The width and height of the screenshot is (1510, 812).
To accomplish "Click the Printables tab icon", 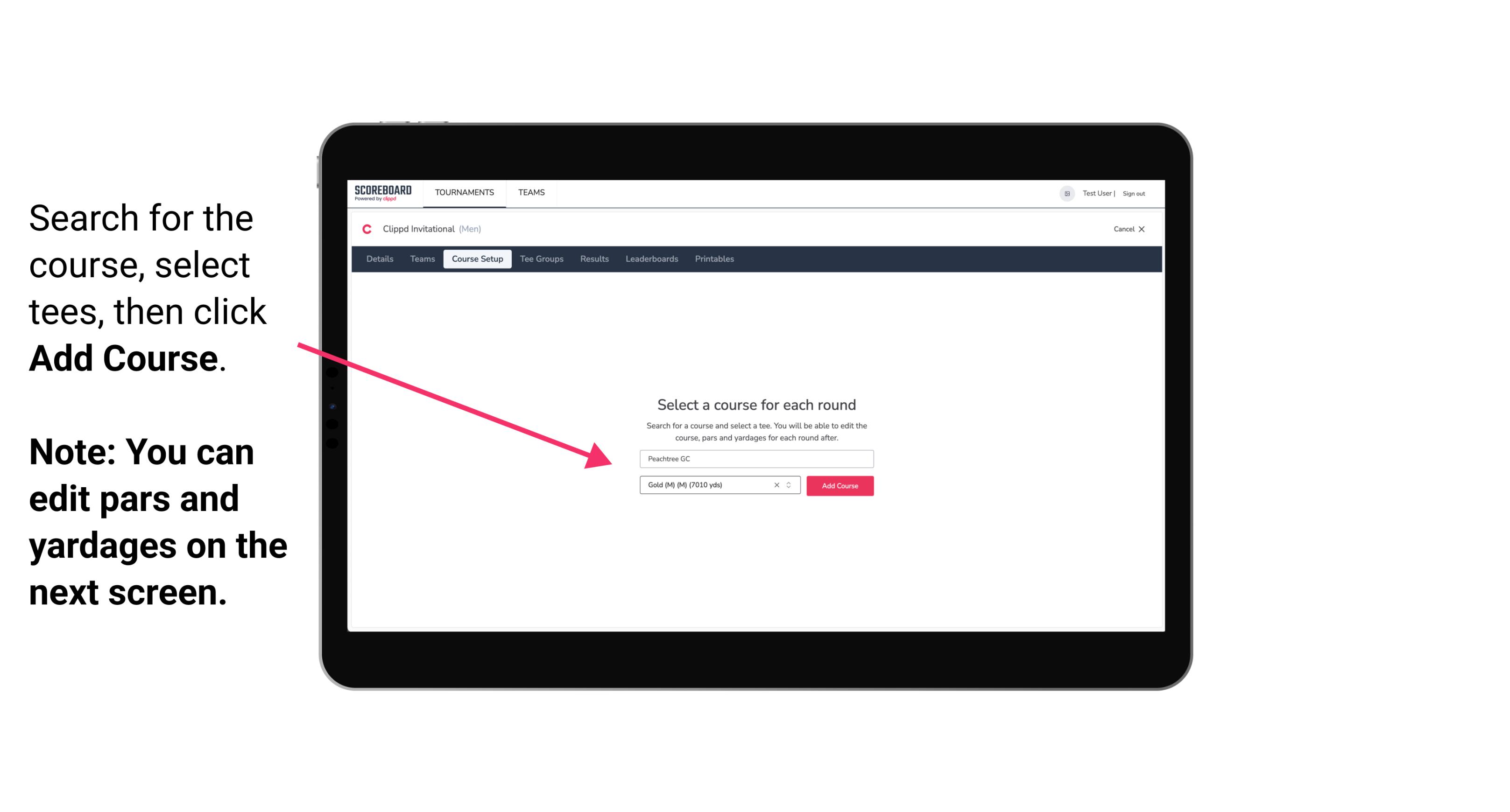I will point(714,258).
